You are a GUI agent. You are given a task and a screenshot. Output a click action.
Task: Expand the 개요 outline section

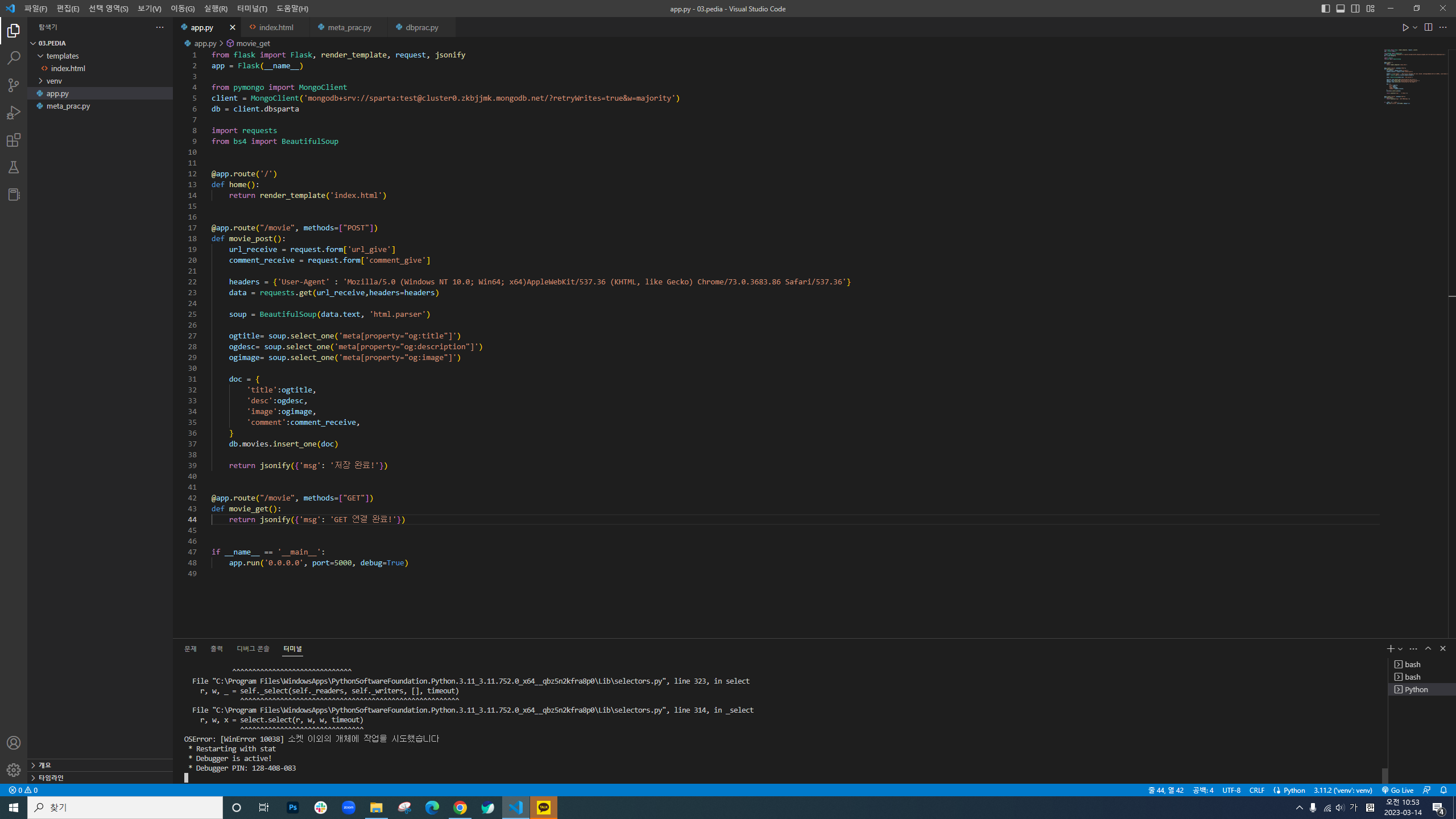(100, 765)
